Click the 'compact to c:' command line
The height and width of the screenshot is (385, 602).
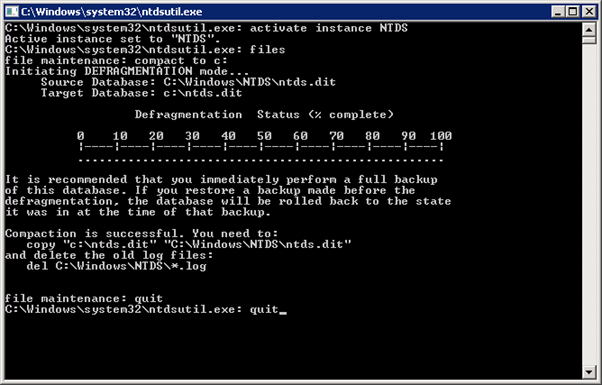point(116,61)
